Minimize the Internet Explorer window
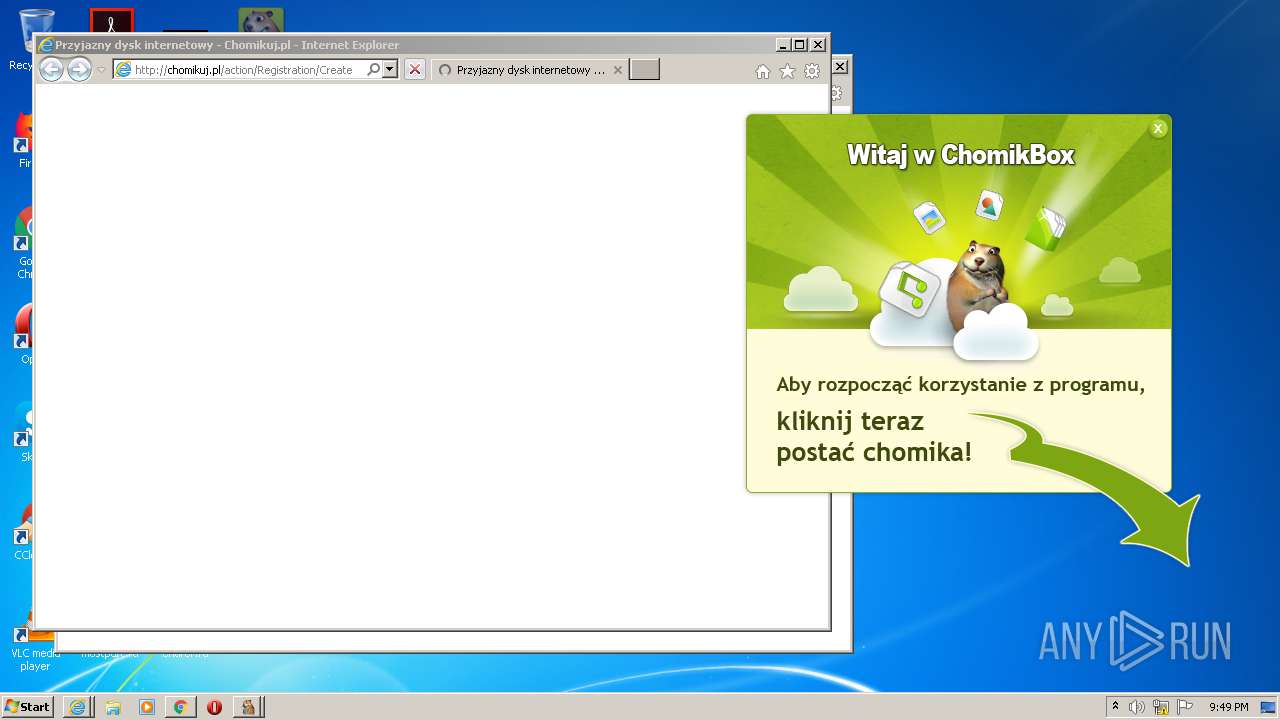Viewport: 1280px width, 720px height. point(782,45)
